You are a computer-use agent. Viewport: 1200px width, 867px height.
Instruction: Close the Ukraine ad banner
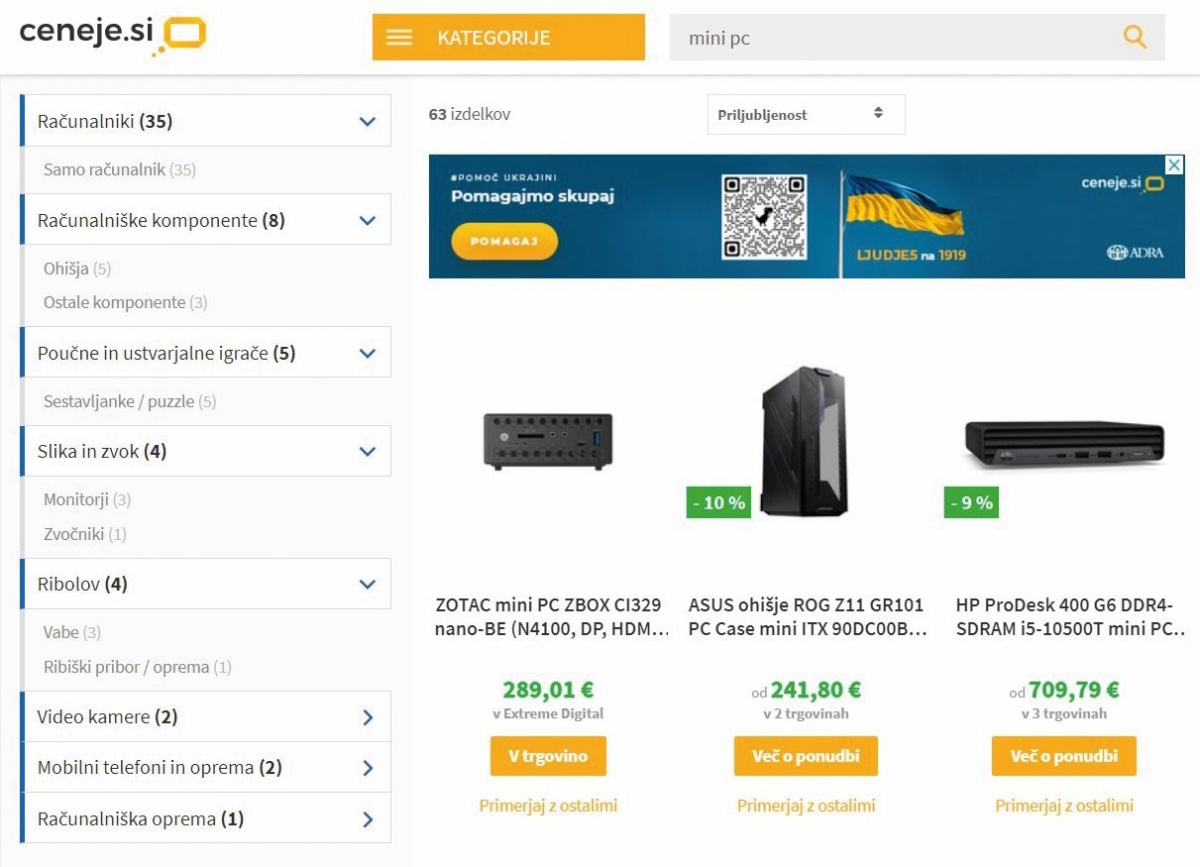(1175, 164)
